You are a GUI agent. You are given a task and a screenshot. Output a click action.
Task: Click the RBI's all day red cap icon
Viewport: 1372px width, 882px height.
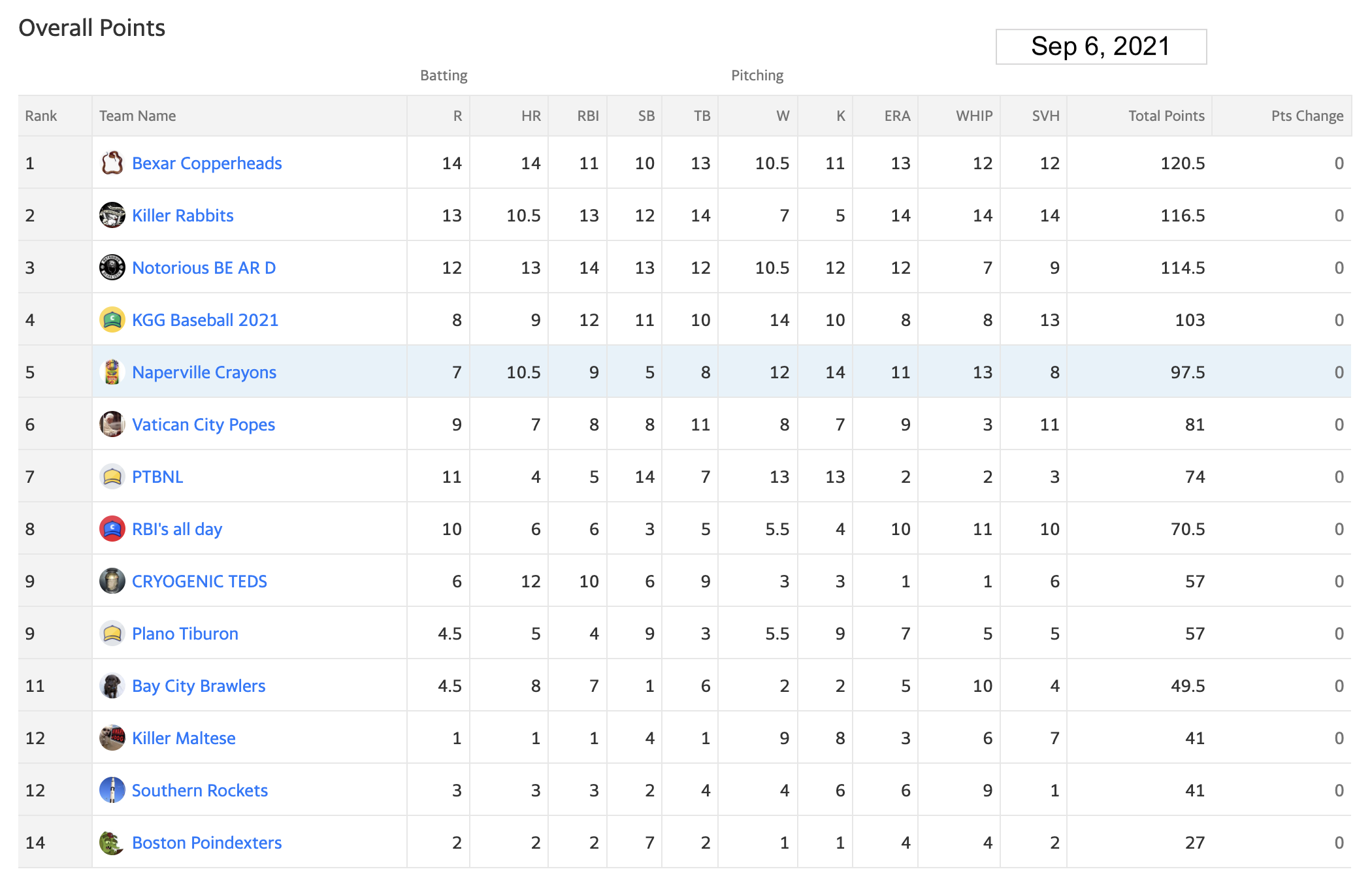point(112,529)
